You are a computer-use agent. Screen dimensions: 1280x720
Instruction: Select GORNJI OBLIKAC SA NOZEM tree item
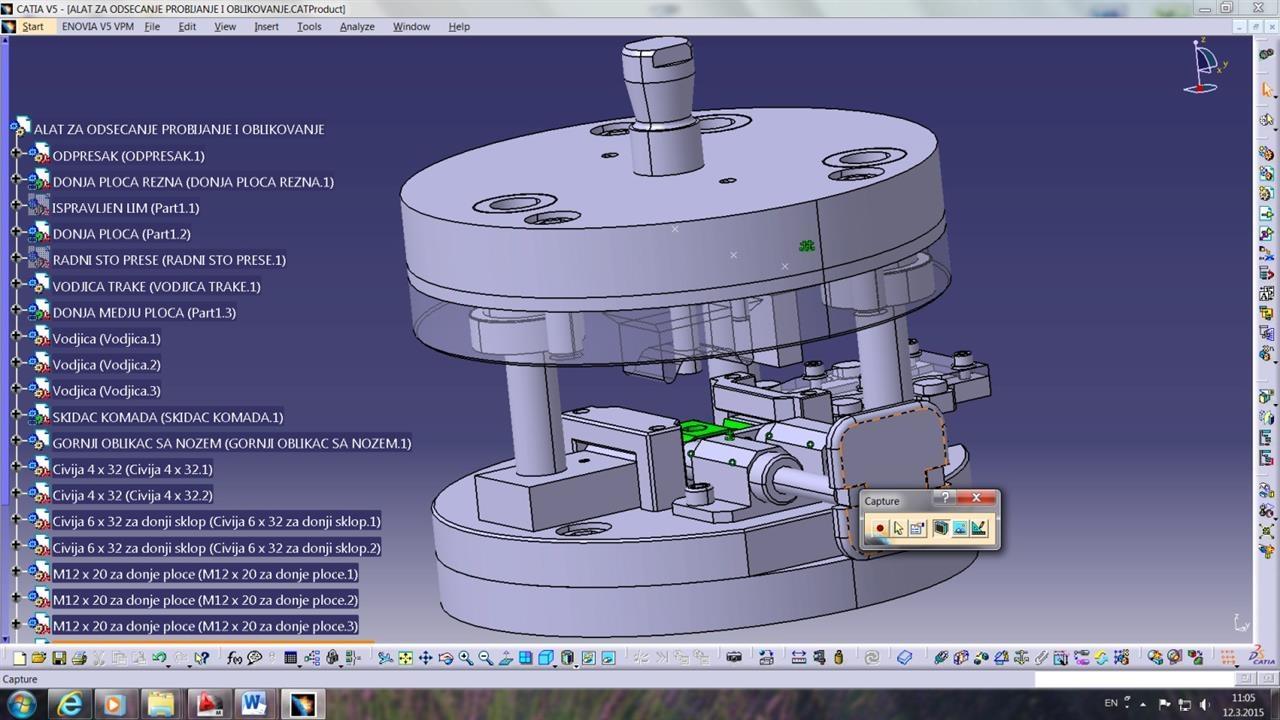232,443
